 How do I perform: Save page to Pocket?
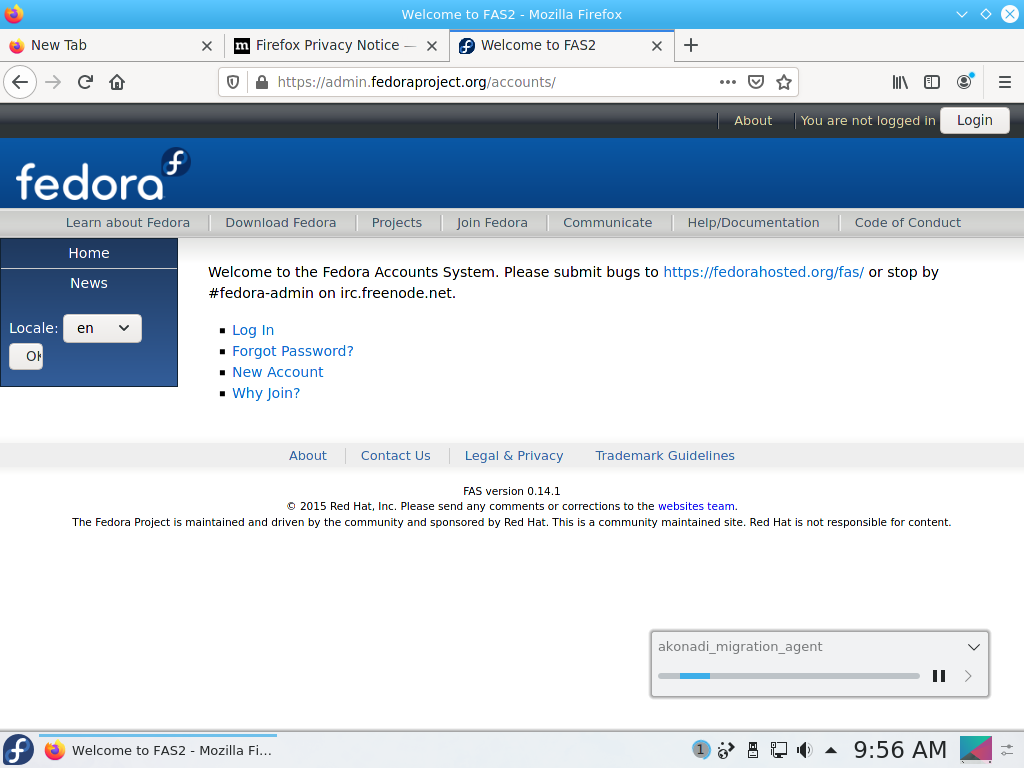(756, 82)
